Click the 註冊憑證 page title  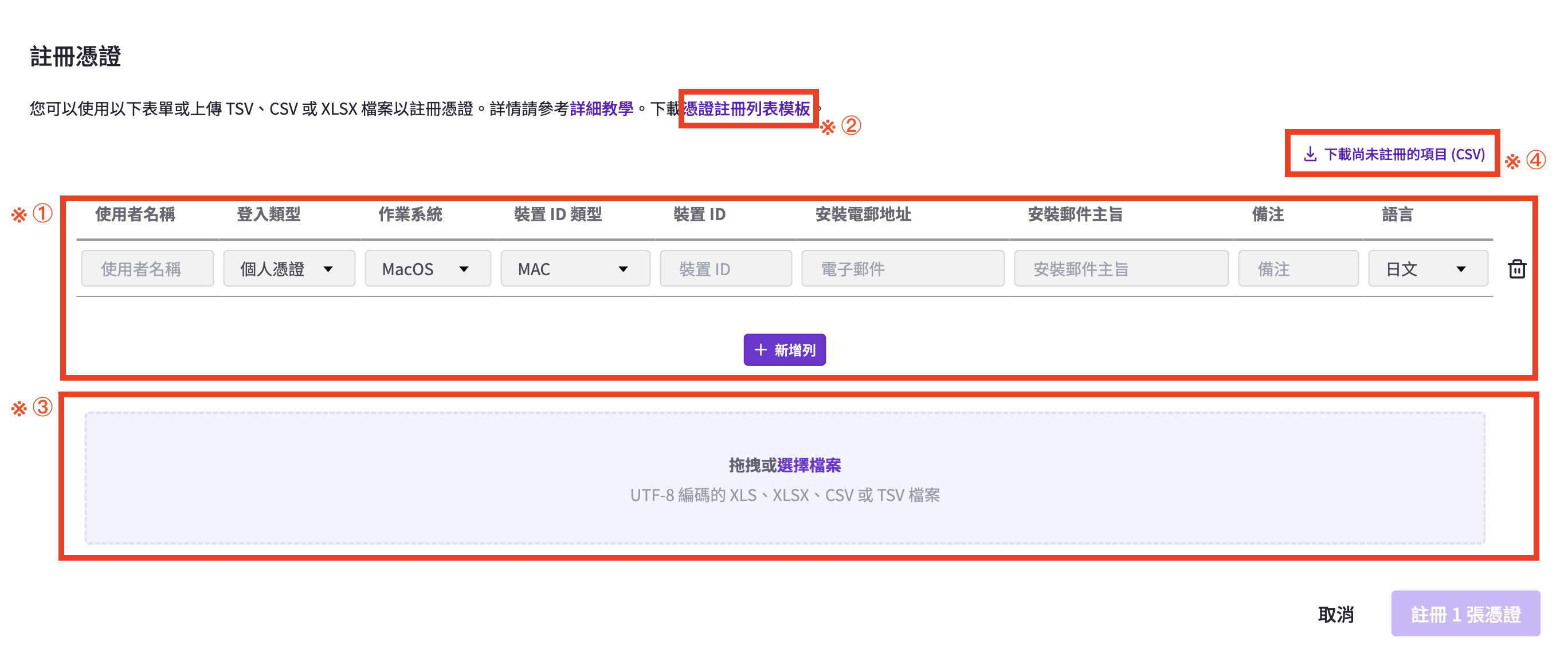pos(76,56)
